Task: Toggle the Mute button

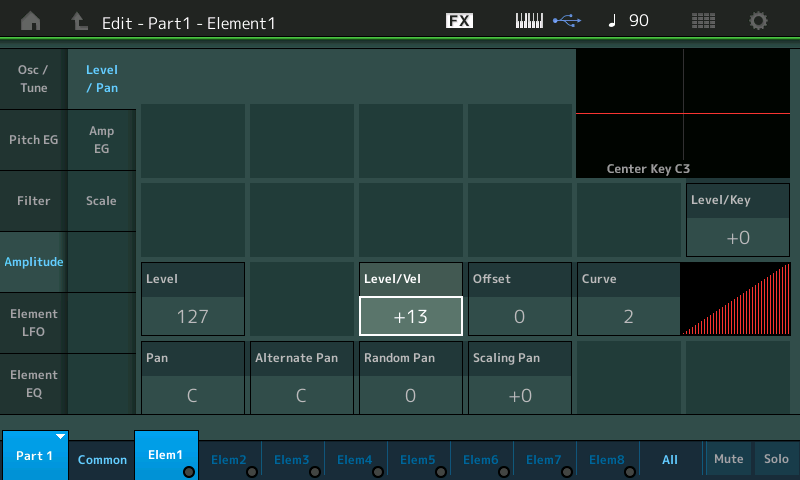Action: (x=728, y=459)
